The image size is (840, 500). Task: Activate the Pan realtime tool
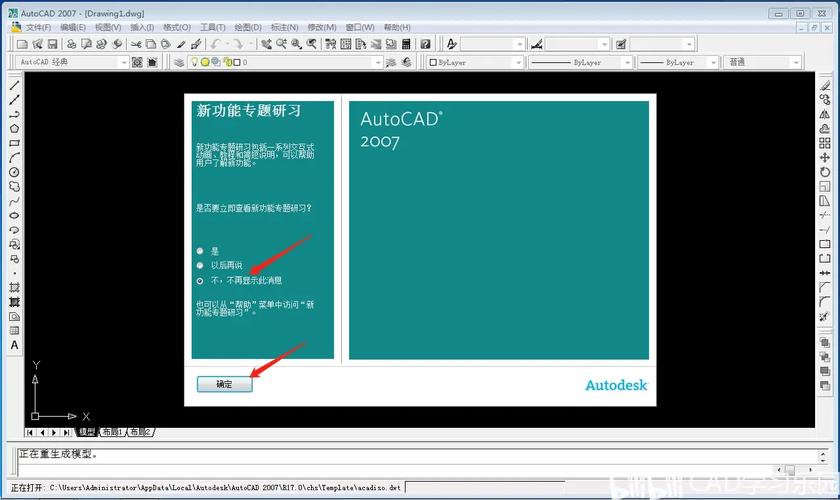(266, 44)
